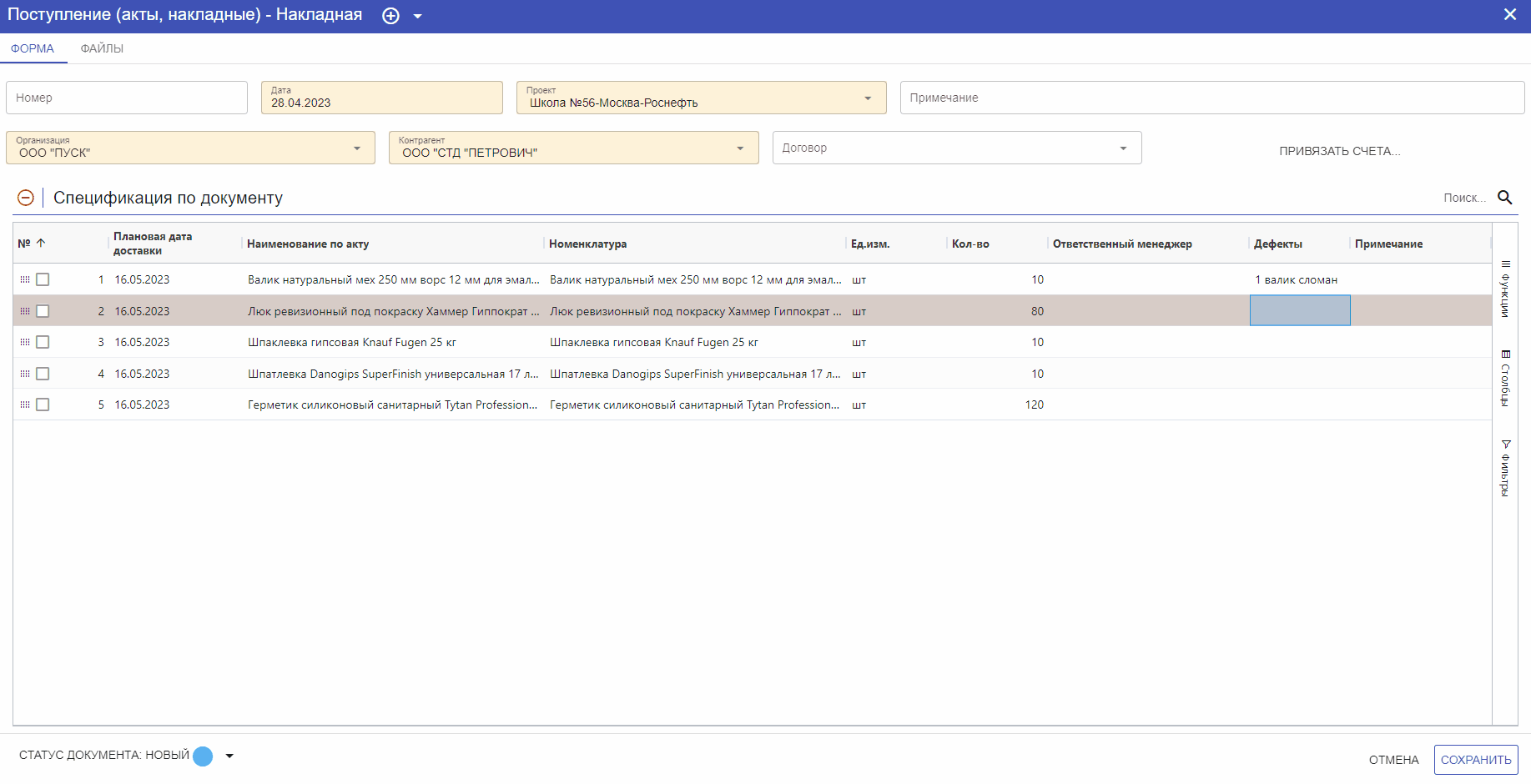Open the Функции side panel
This screenshot has width=1531, height=784.
coord(1505,289)
